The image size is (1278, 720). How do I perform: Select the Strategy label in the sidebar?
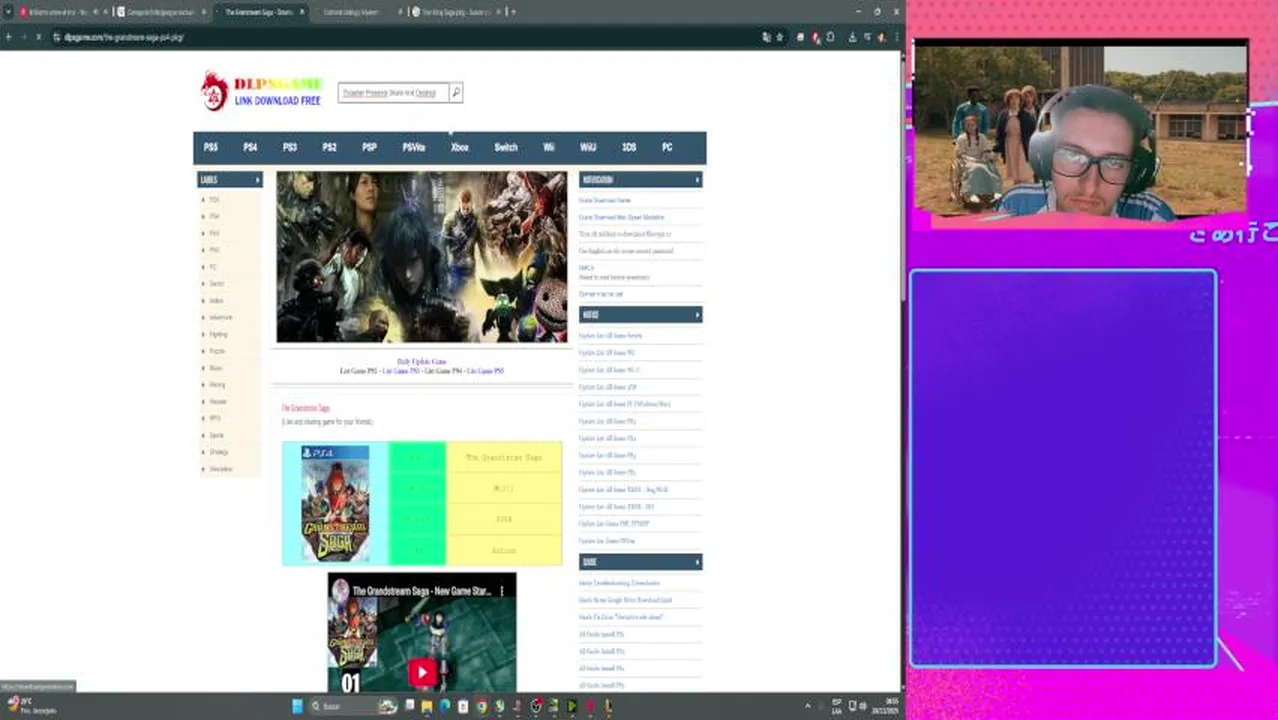point(219,452)
